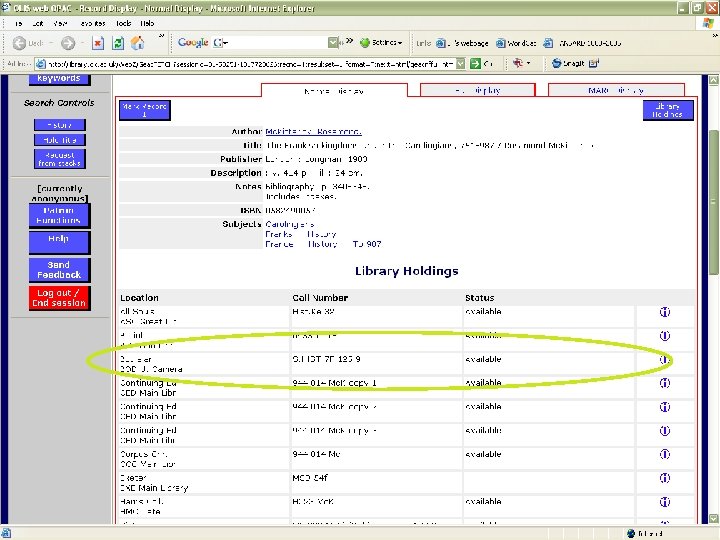
Task: Click the Windows flag logo in the menu bar
Action: 708,23
